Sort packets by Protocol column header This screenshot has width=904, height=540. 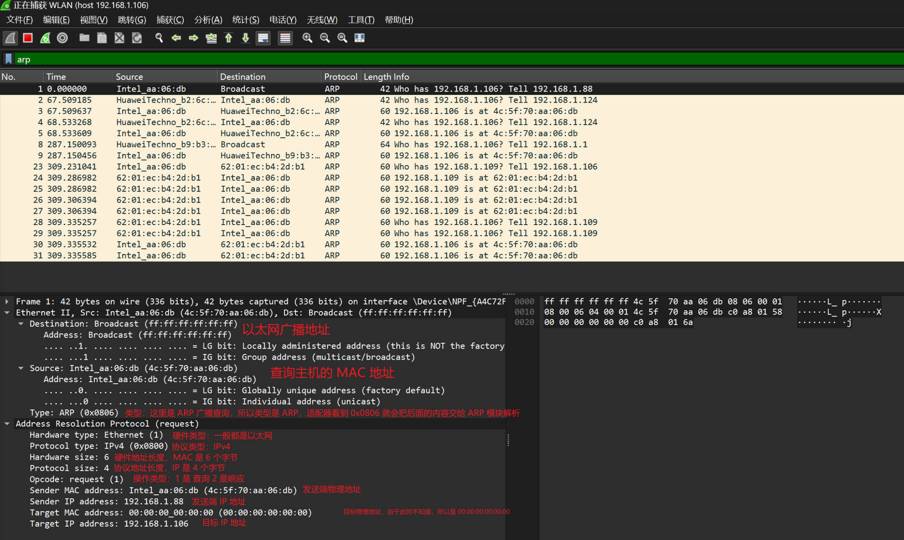pos(340,77)
